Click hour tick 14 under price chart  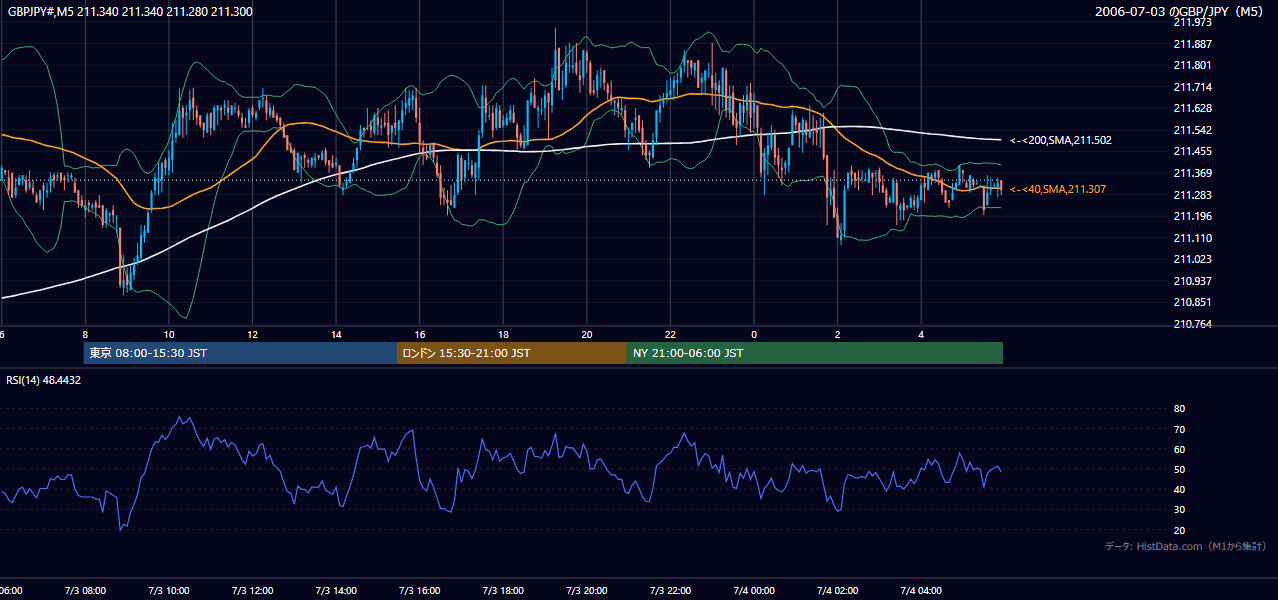click(336, 335)
